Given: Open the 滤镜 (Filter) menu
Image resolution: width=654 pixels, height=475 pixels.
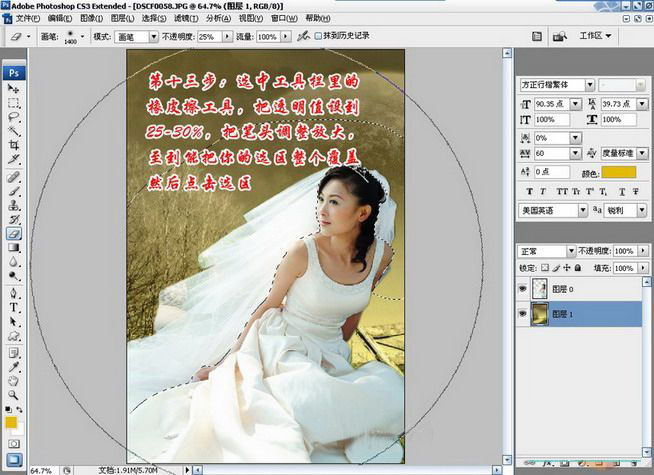Looking at the screenshot, I should (185, 18).
